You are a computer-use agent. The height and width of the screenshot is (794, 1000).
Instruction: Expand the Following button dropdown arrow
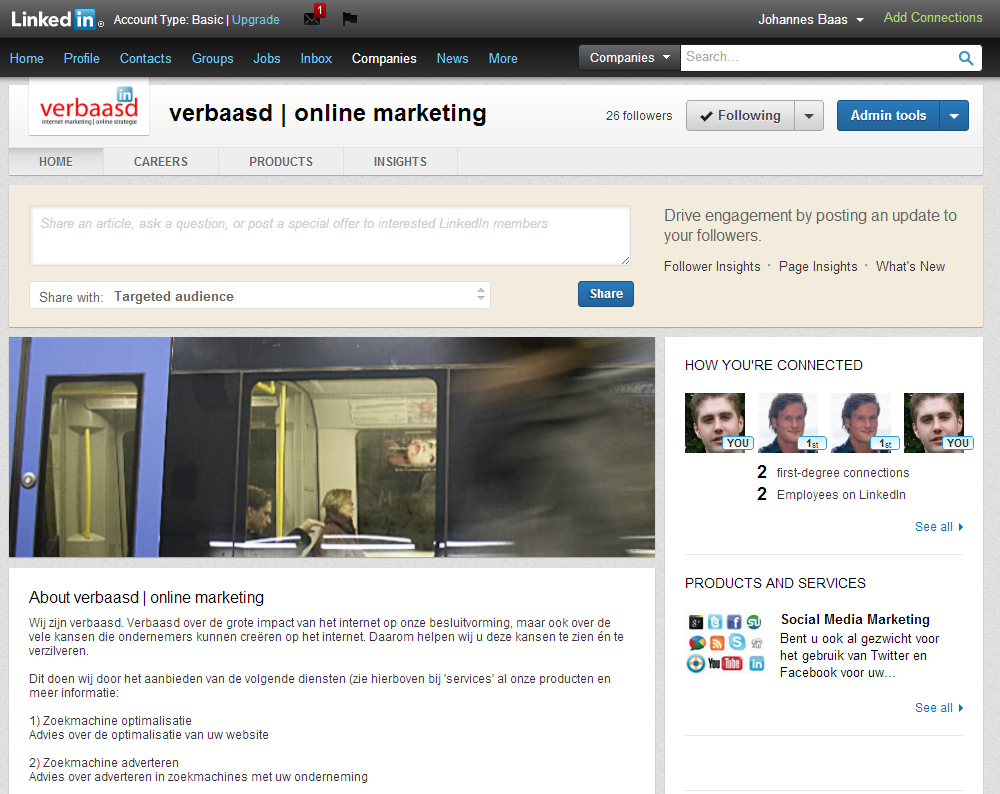(x=809, y=116)
